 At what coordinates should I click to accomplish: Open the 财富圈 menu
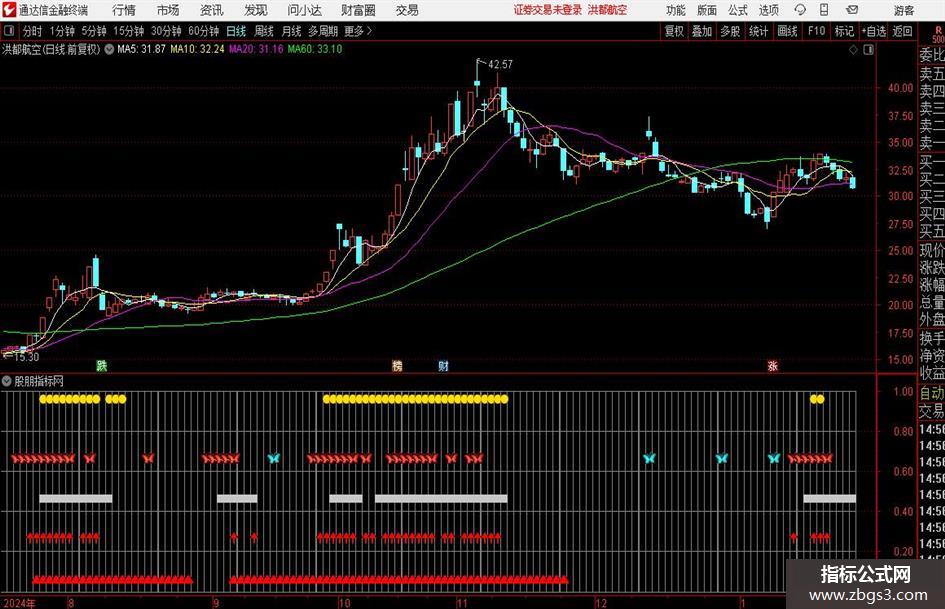[358, 10]
